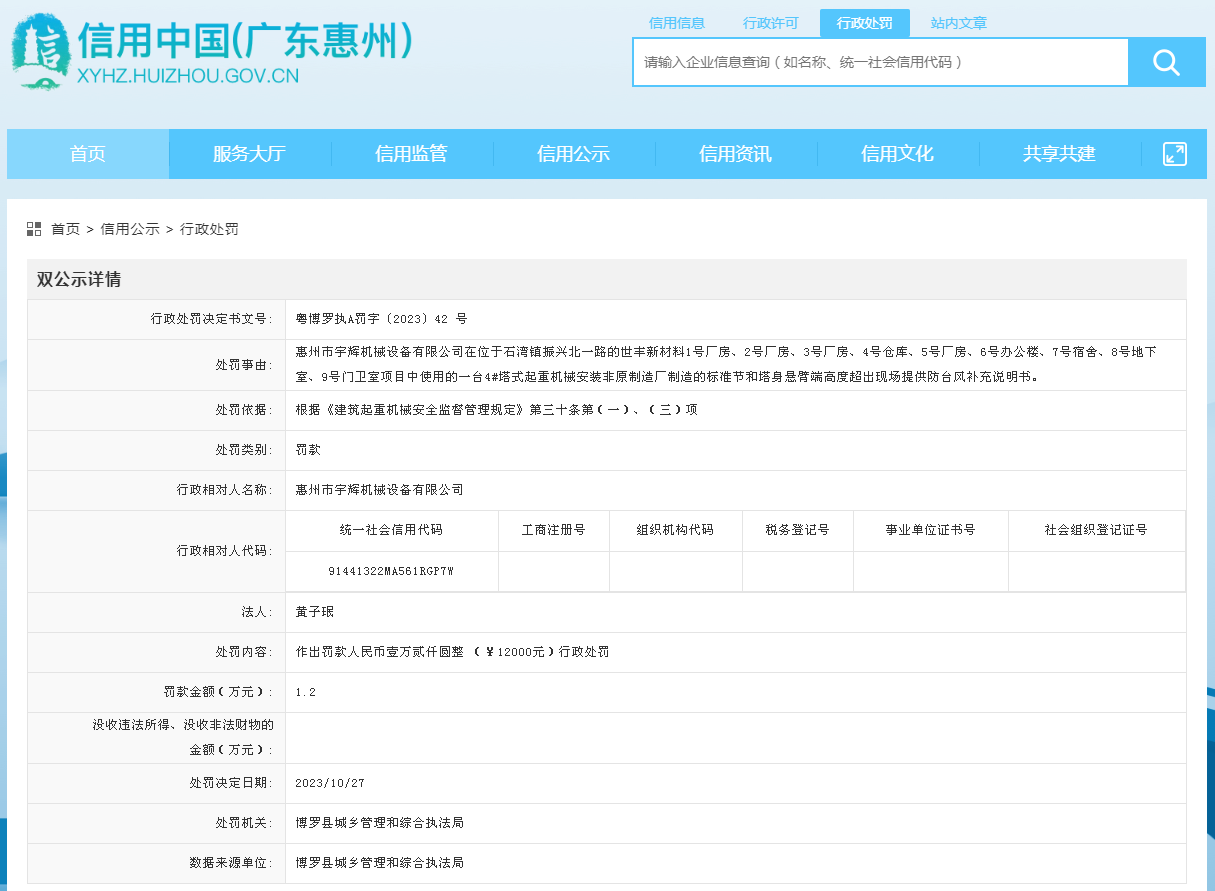Click the 处罚决定日期 field label
The image size is (1215, 891).
pyautogui.click(x=231, y=783)
